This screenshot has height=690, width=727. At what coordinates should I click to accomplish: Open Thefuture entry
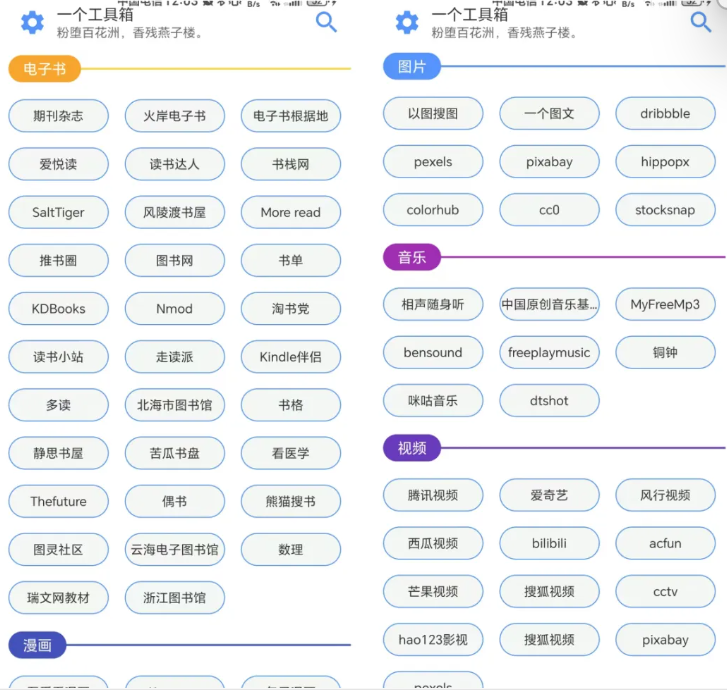pos(58,501)
